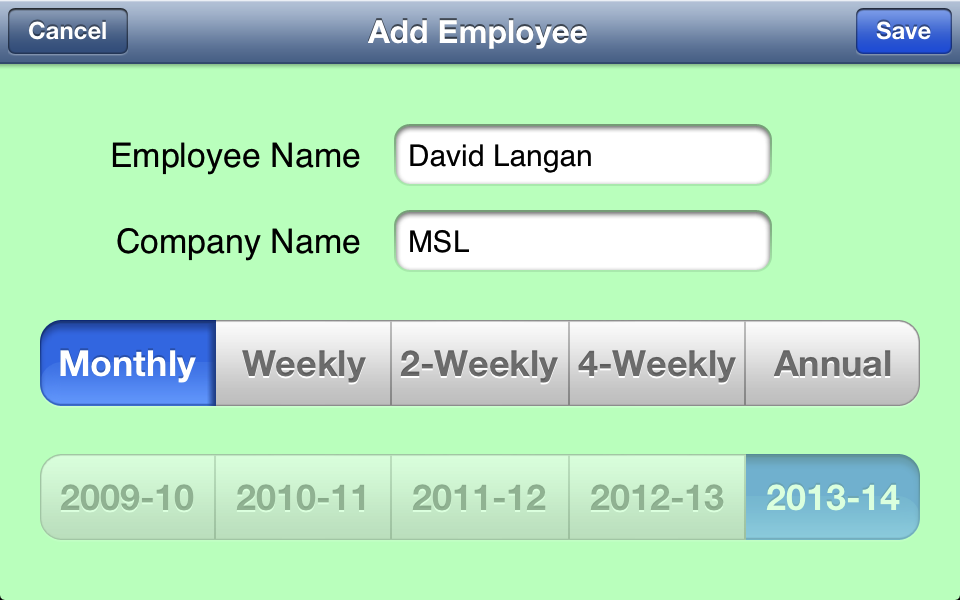Select the 4-Weekly pay period
Screen dimensions: 960x600
pos(656,363)
